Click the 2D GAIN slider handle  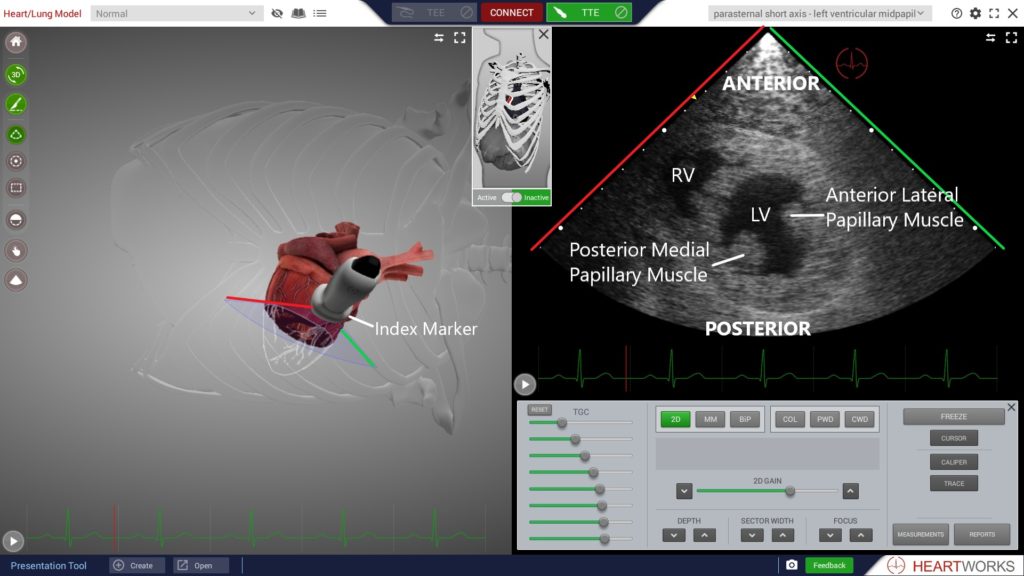coord(790,491)
